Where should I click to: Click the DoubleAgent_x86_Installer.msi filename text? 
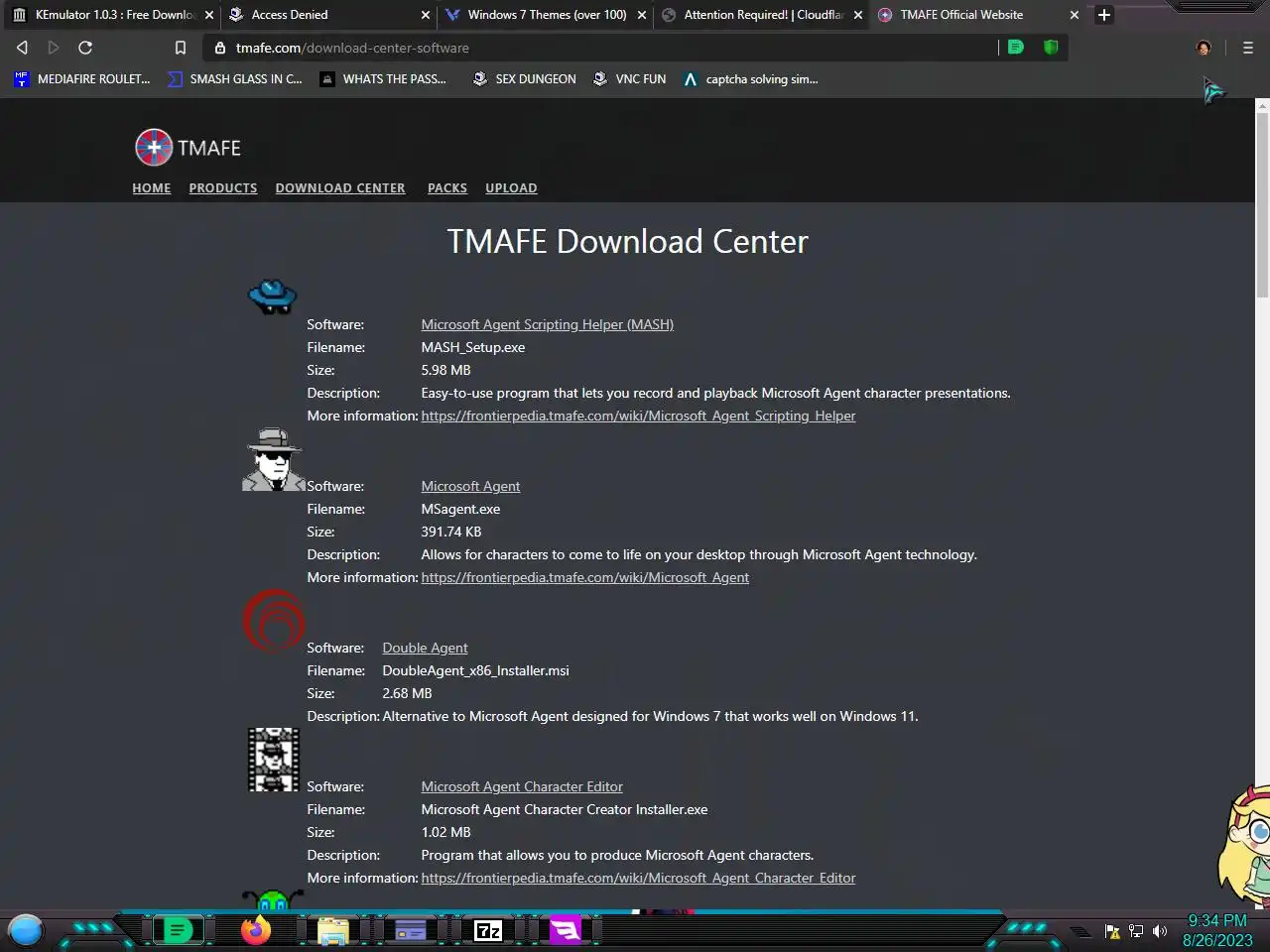(x=475, y=670)
